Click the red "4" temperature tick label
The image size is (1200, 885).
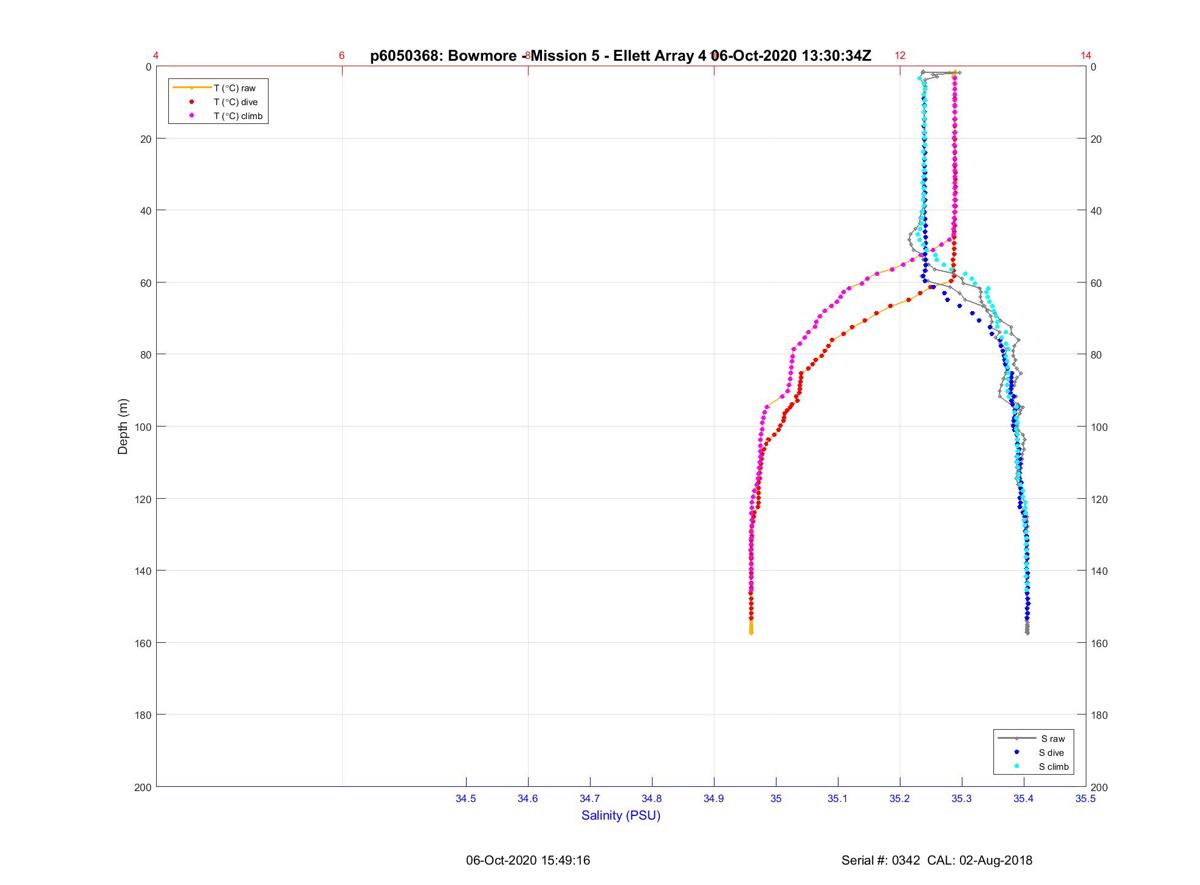(x=156, y=55)
